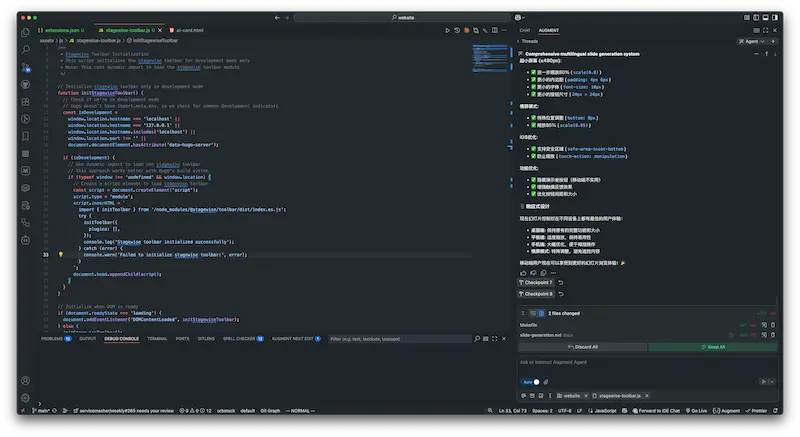Open the UTF-8 encoding selector

(x=564, y=410)
